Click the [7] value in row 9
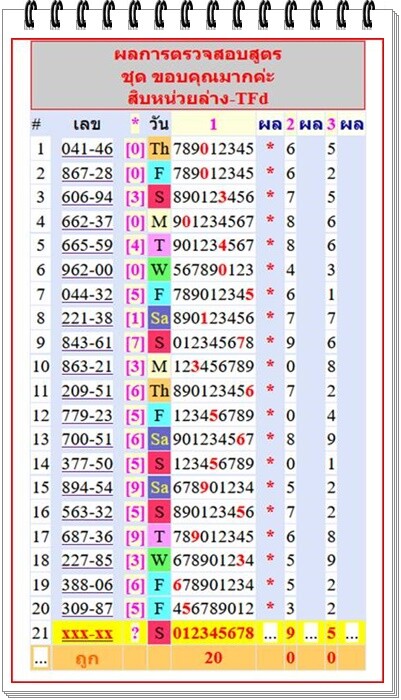Screen dimensions: 401x700 [x=135, y=342]
